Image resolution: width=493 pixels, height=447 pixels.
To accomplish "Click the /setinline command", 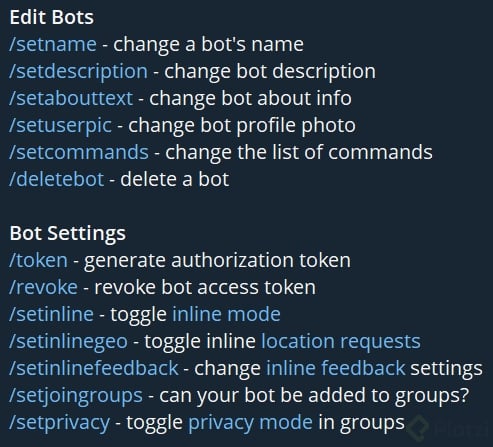I will [x=51, y=314].
